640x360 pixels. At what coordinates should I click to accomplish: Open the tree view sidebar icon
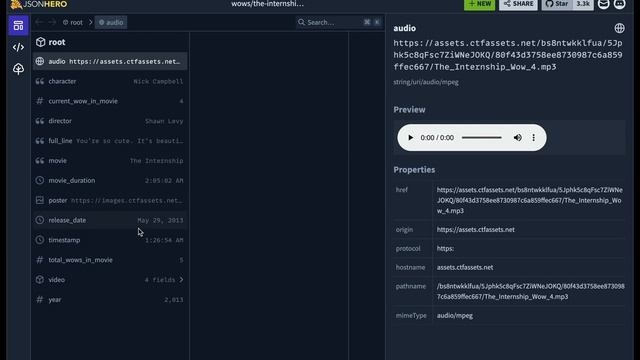(x=18, y=69)
